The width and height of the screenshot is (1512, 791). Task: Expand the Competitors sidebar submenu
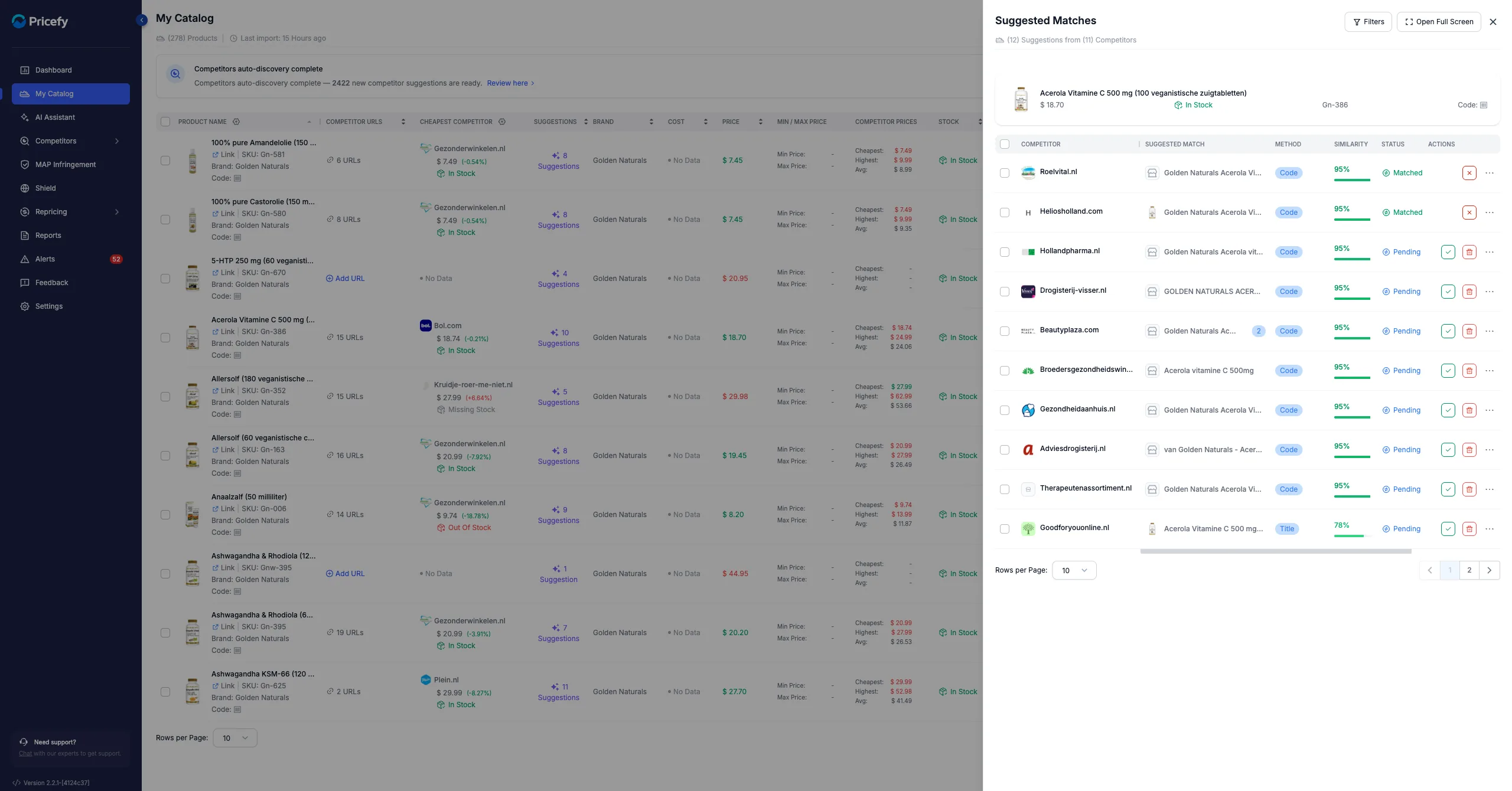(x=116, y=141)
